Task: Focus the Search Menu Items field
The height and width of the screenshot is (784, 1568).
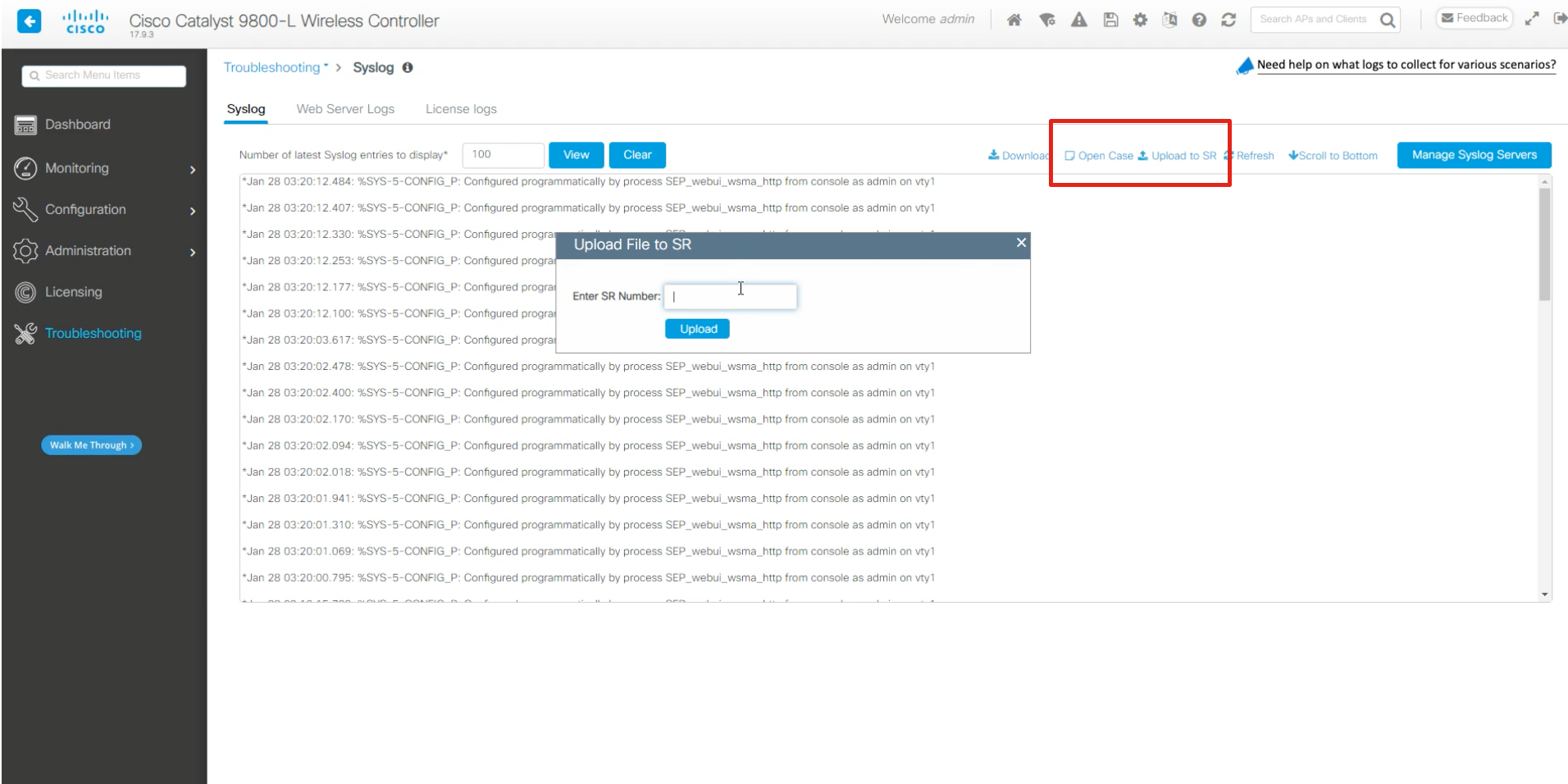Action: [104, 75]
